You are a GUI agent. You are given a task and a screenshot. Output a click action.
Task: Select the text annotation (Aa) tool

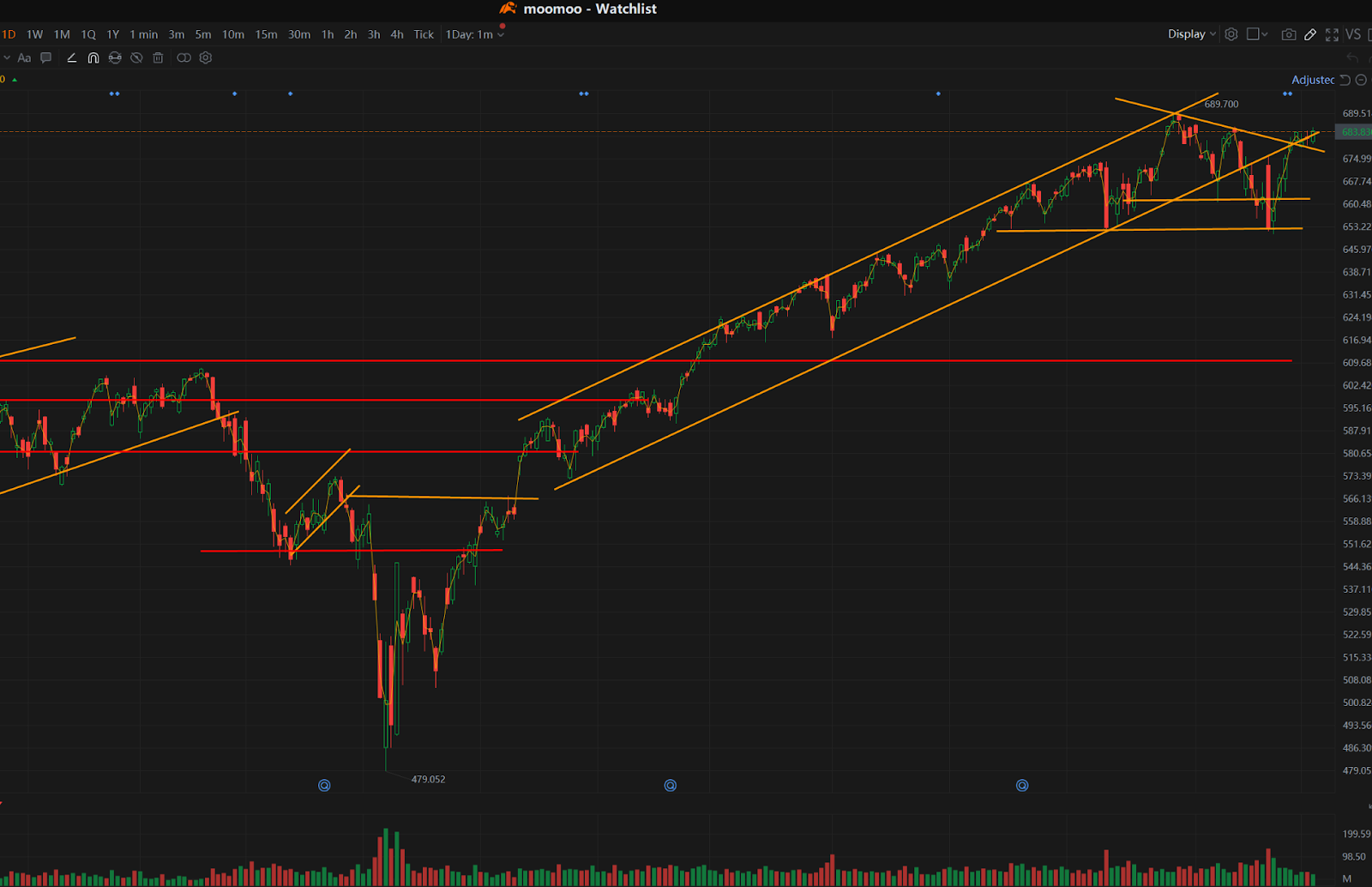(24, 58)
